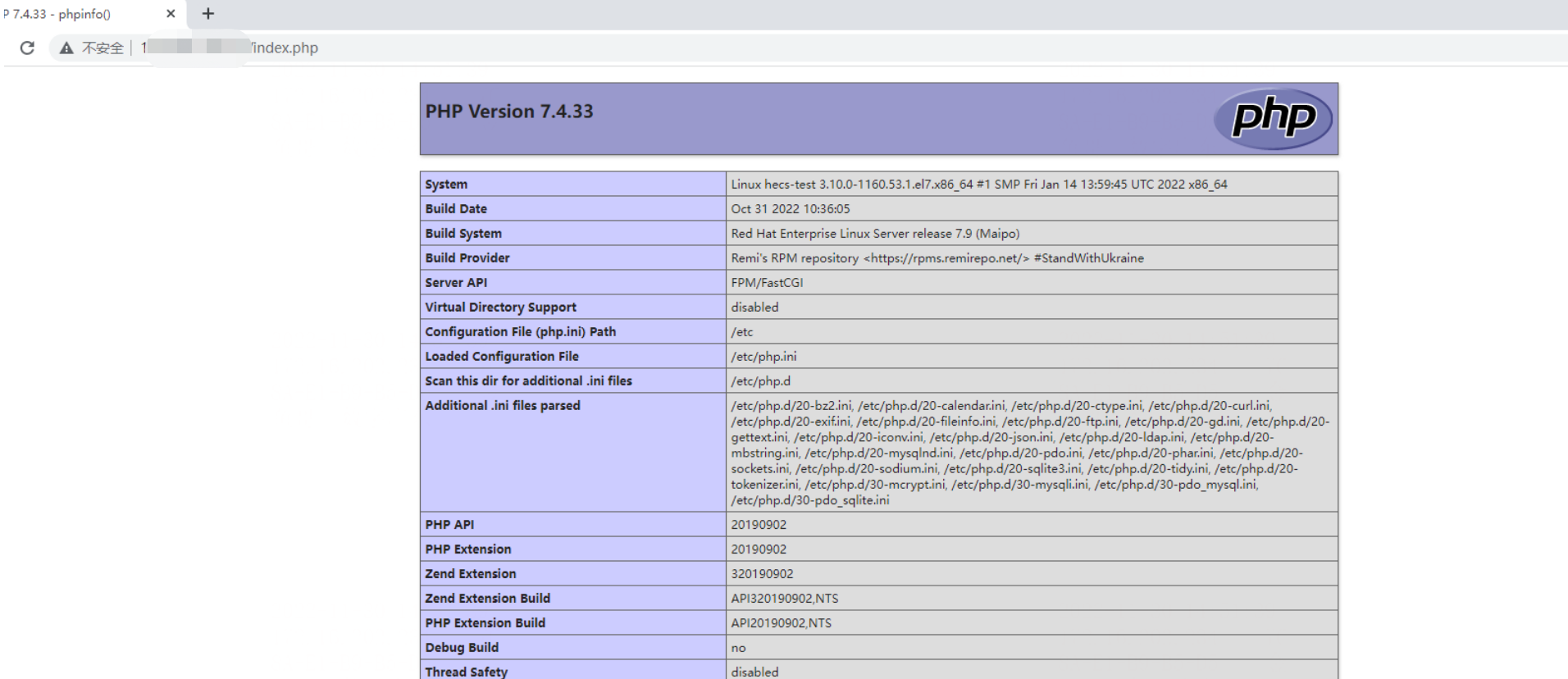The height and width of the screenshot is (679, 1568).
Task: Click the PHP API 20190902 value
Action: click(x=759, y=525)
